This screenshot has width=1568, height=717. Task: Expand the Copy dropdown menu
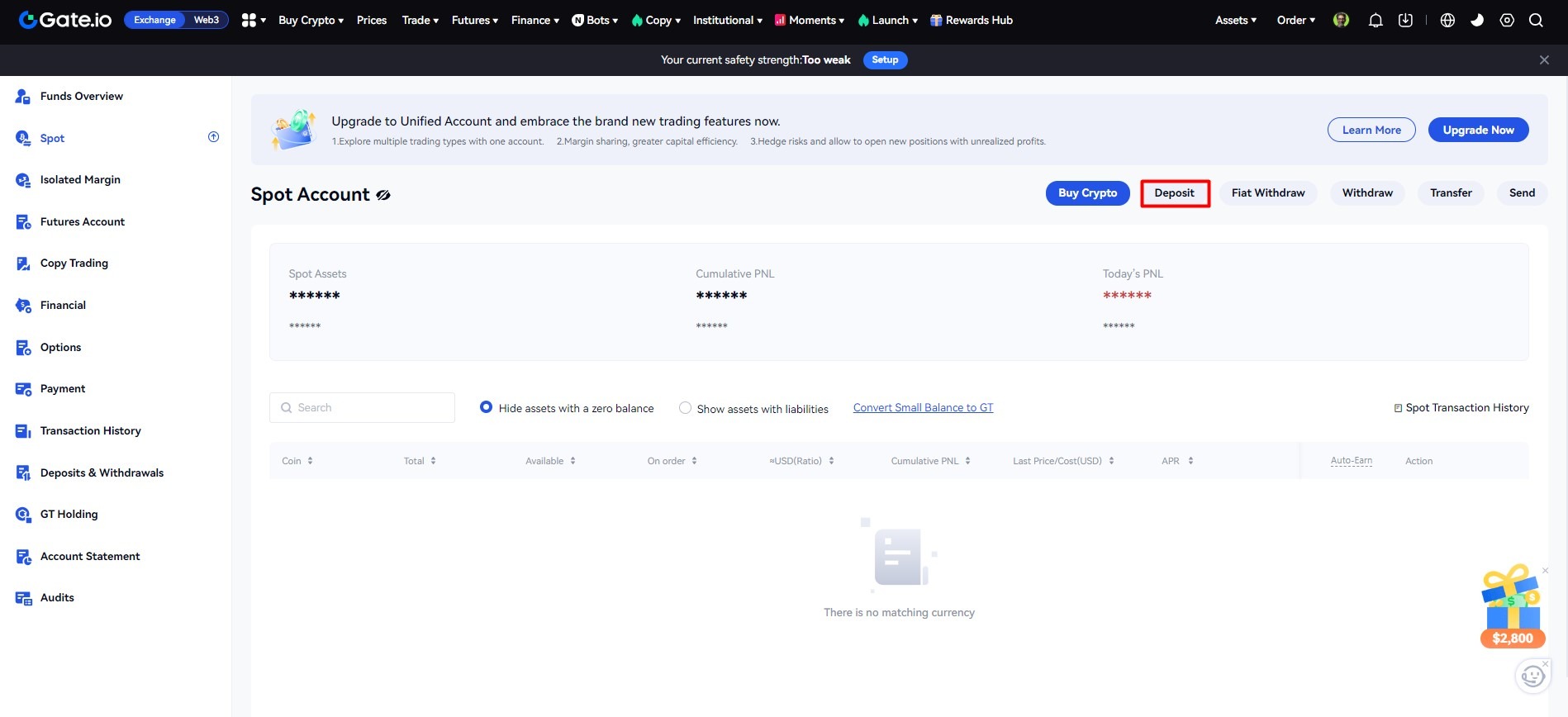(x=656, y=20)
